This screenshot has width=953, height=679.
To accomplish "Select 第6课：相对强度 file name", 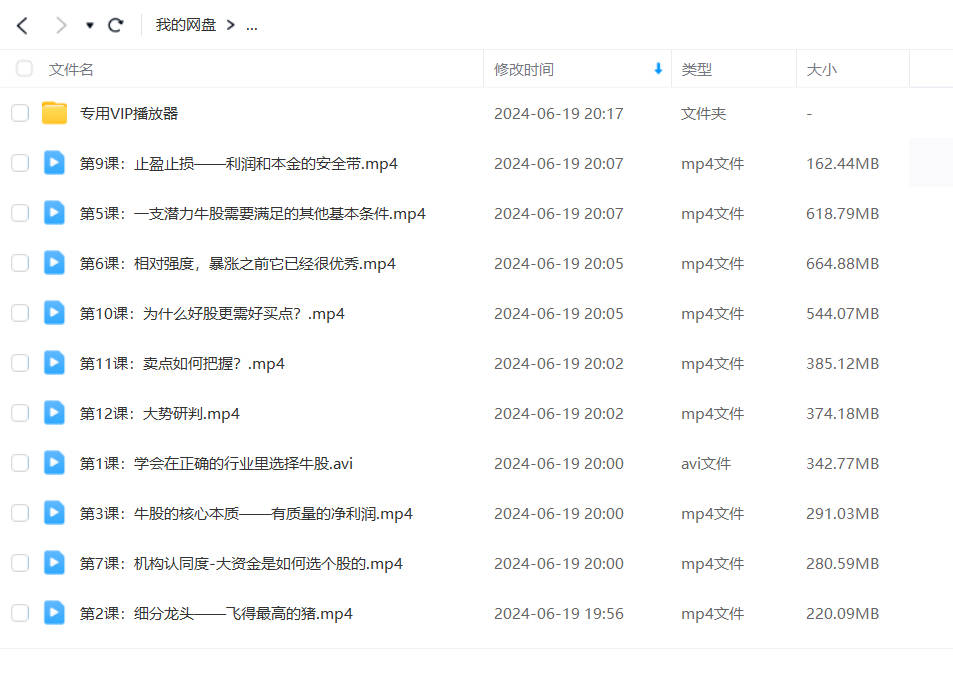I will point(238,263).
